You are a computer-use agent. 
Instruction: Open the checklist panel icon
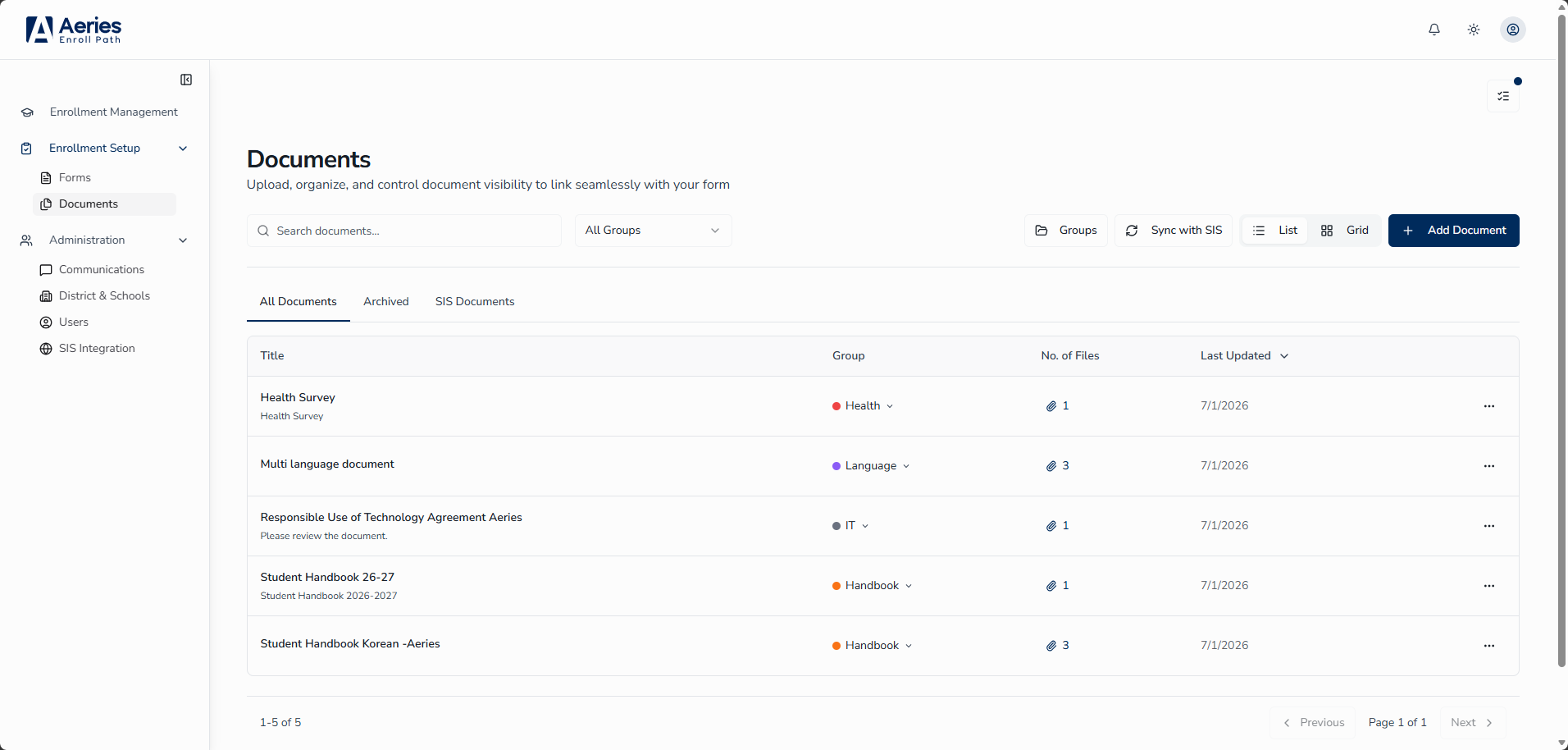click(1503, 96)
